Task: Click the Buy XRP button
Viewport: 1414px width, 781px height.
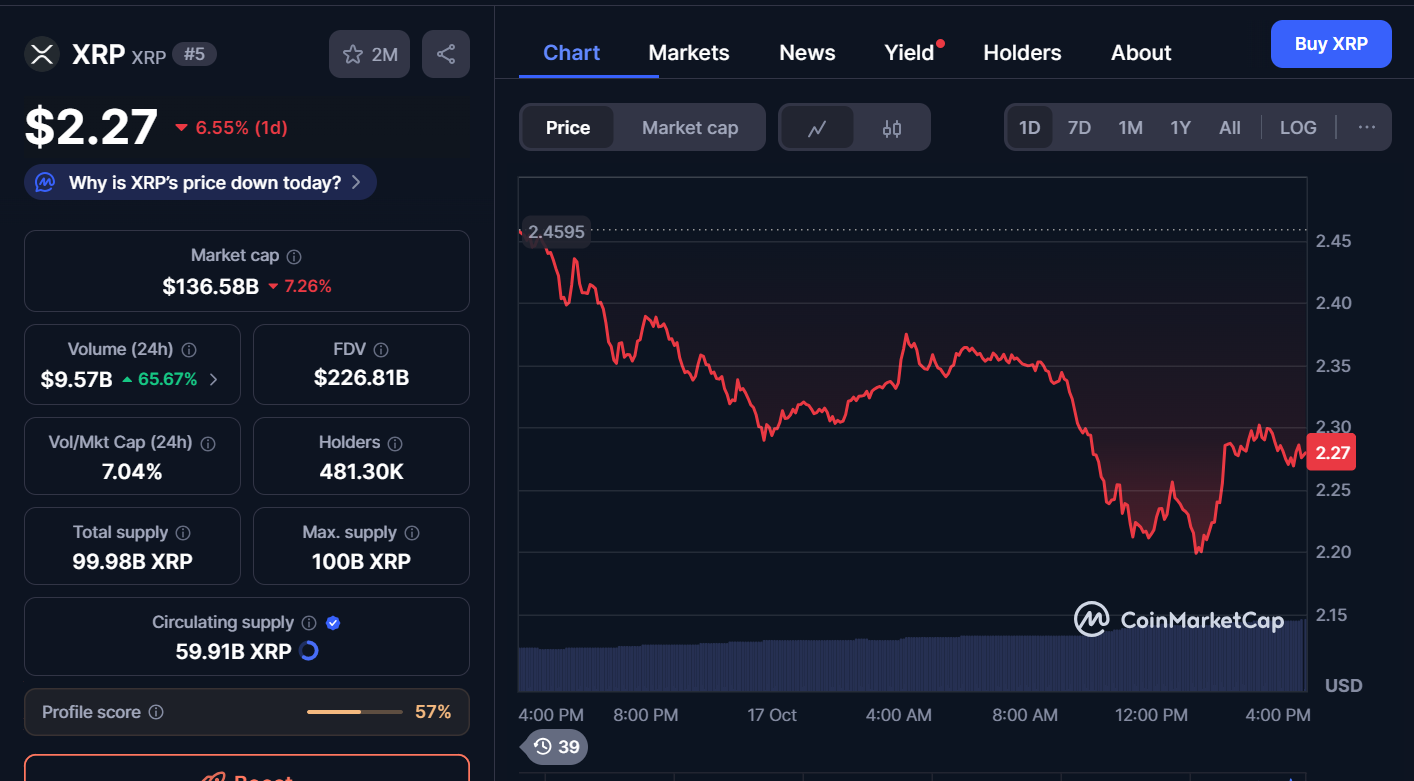Action: tap(1330, 44)
